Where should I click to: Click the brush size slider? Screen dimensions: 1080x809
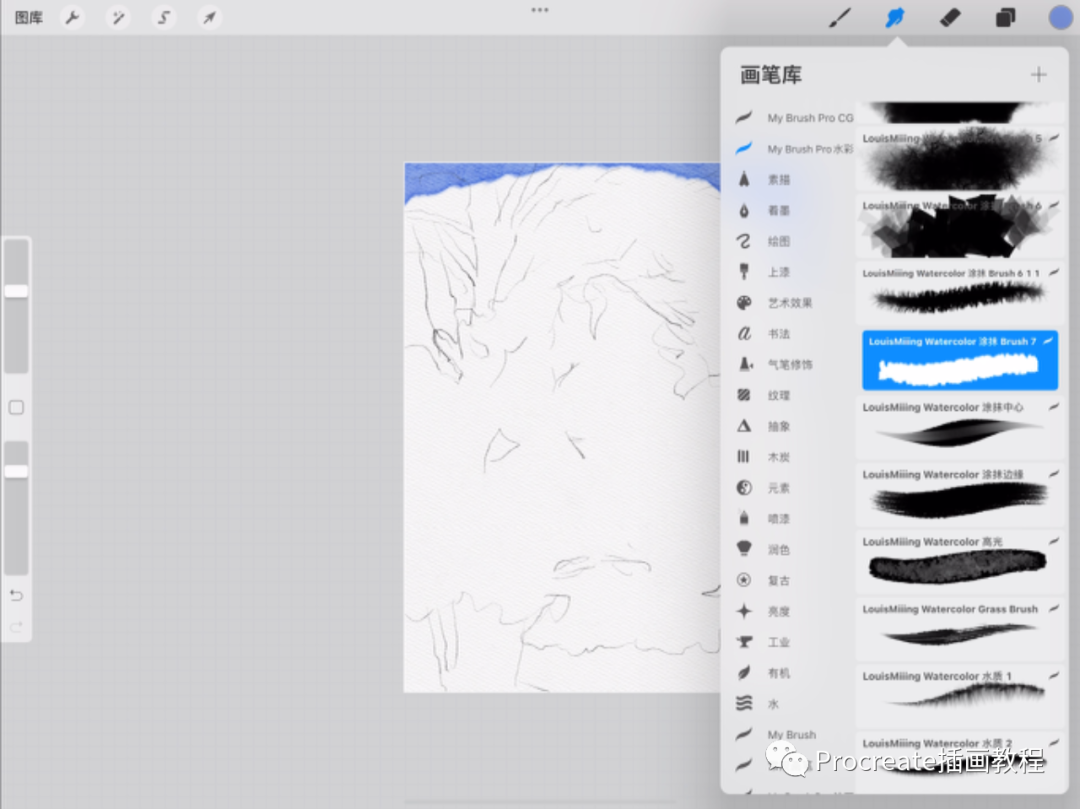click(x=17, y=306)
